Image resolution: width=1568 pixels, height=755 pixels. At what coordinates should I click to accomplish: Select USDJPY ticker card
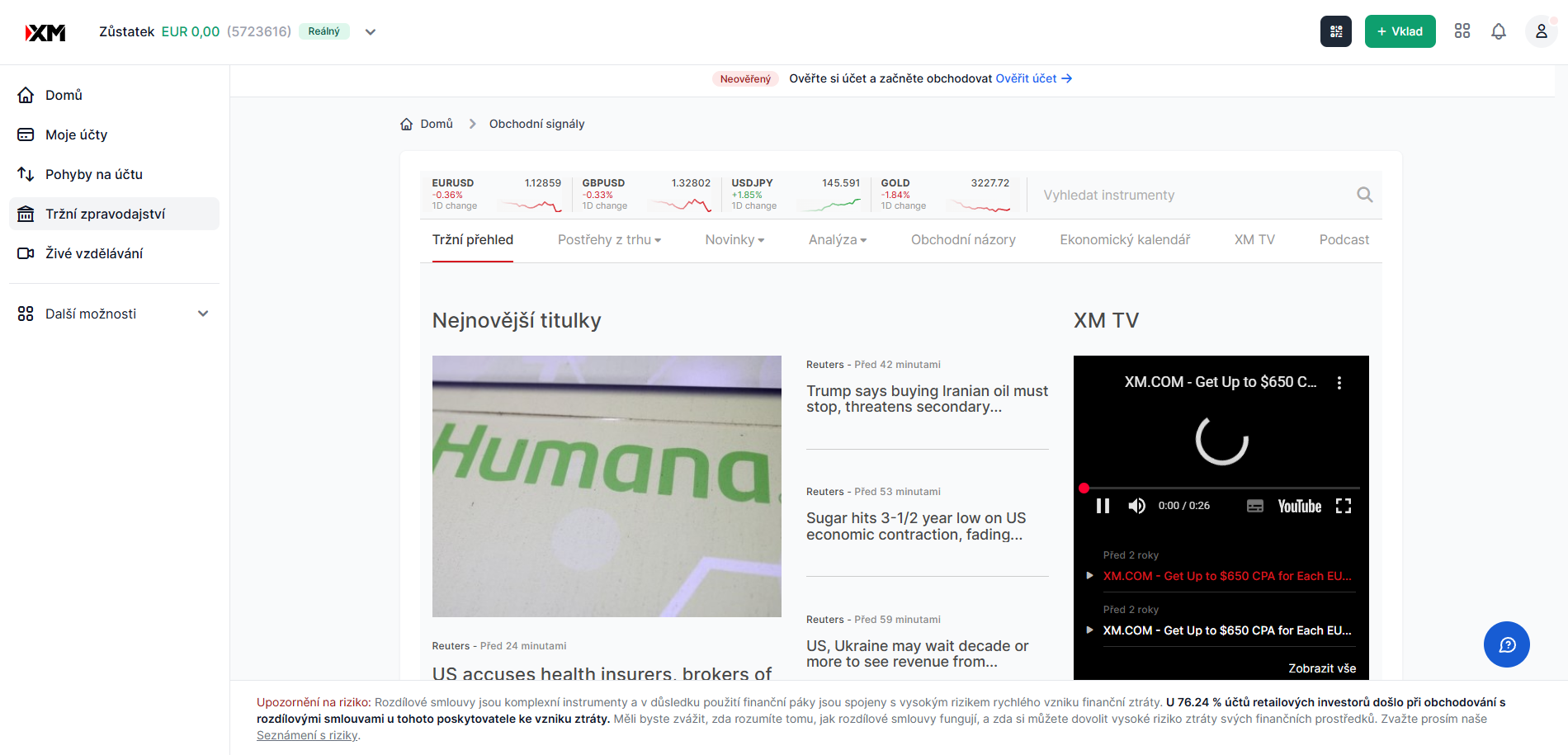coord(796,195)
